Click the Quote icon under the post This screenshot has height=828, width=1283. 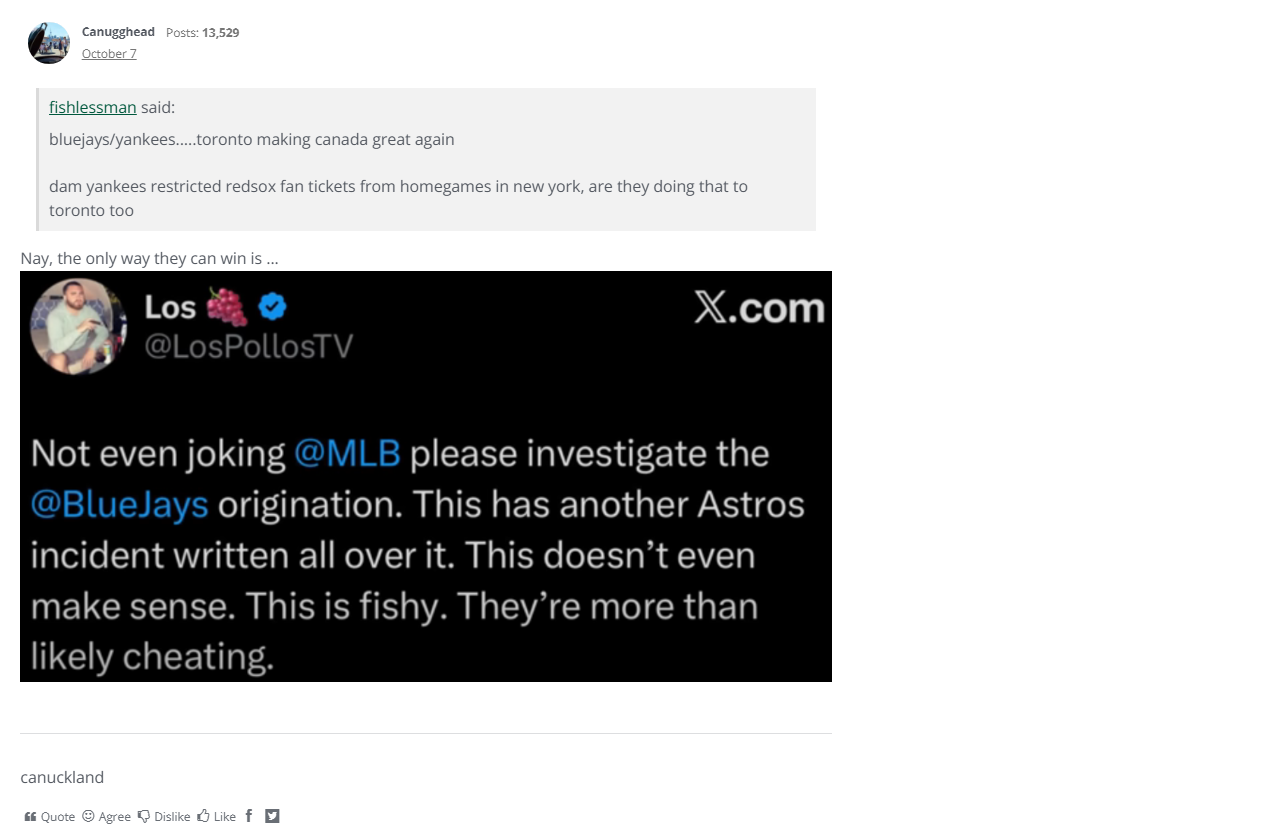pos(31,816)
